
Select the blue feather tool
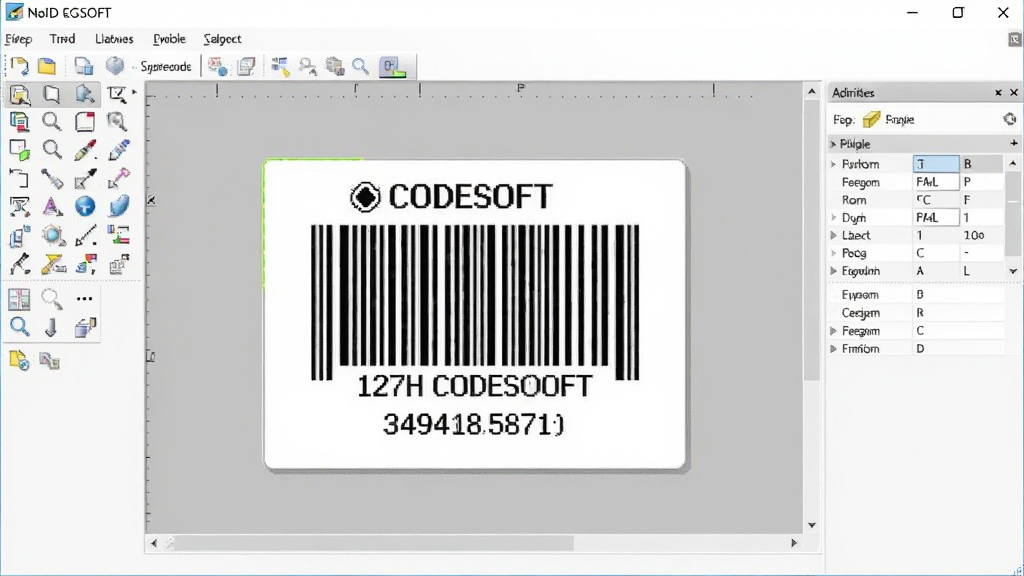click(118, 206)
